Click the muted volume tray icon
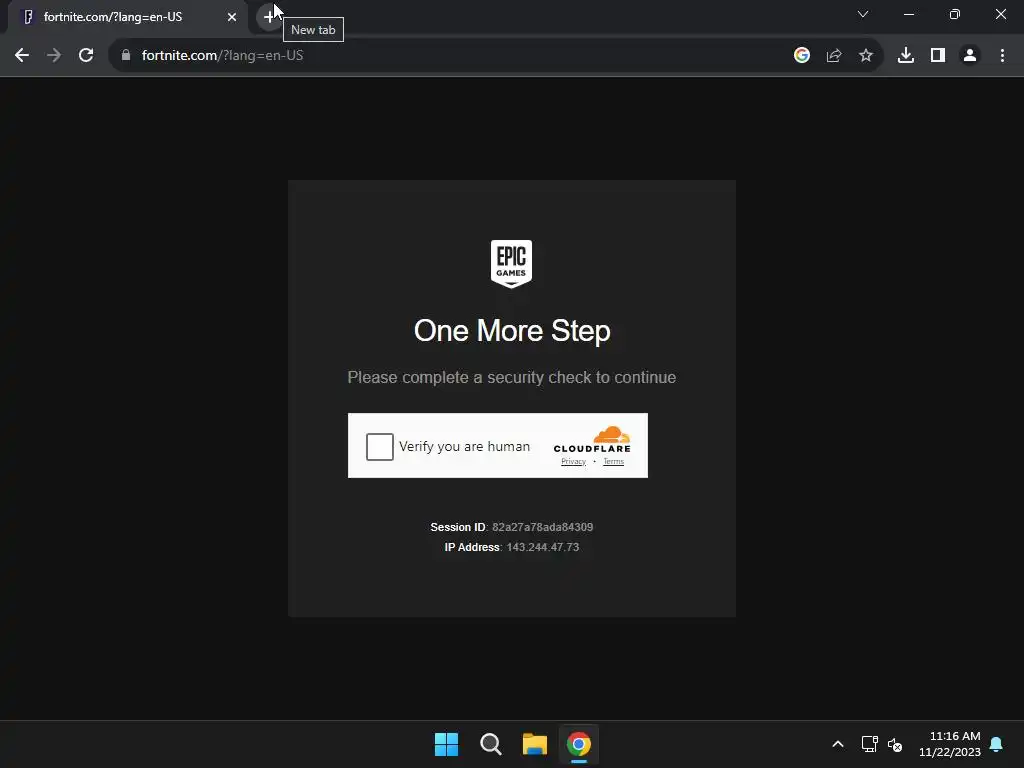The width and height of the screenshot is (1024, 768). [895, 744]
